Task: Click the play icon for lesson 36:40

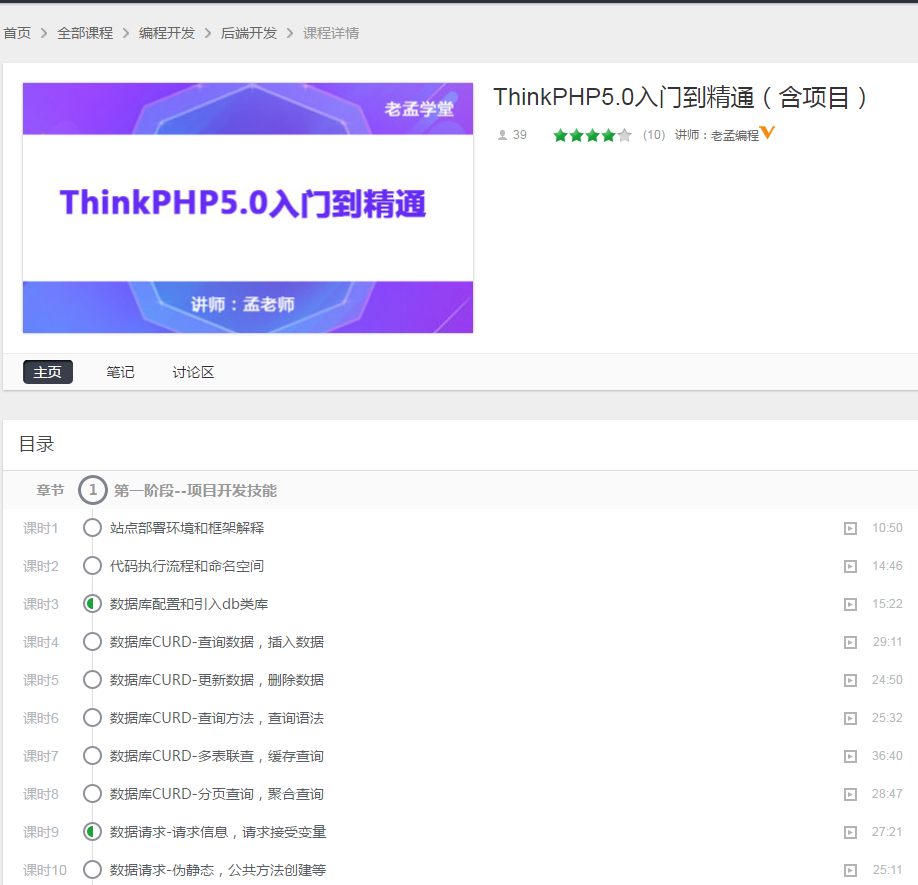Action: point(850,757)
